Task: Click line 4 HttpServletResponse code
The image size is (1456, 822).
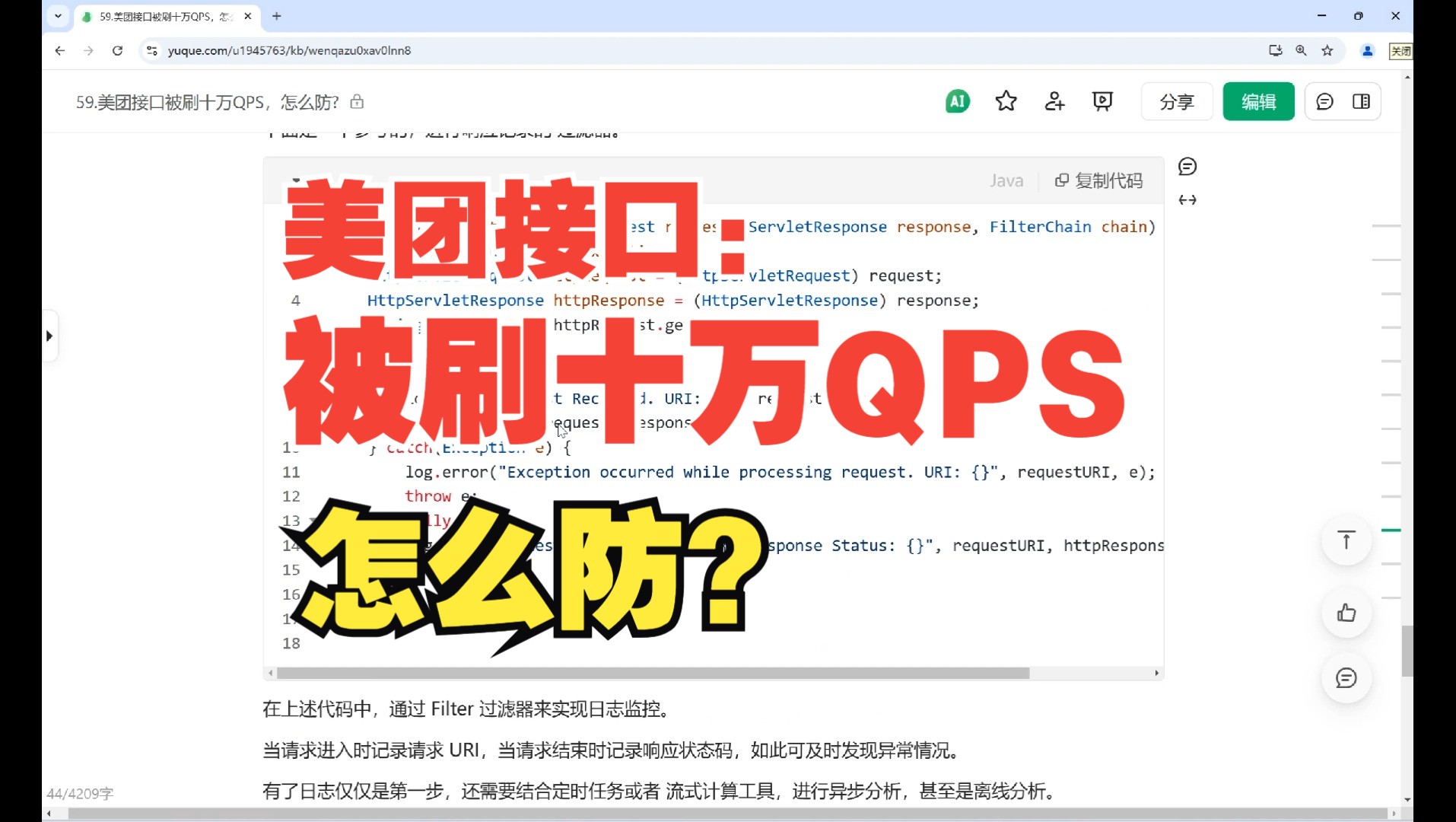Action: 673,301
